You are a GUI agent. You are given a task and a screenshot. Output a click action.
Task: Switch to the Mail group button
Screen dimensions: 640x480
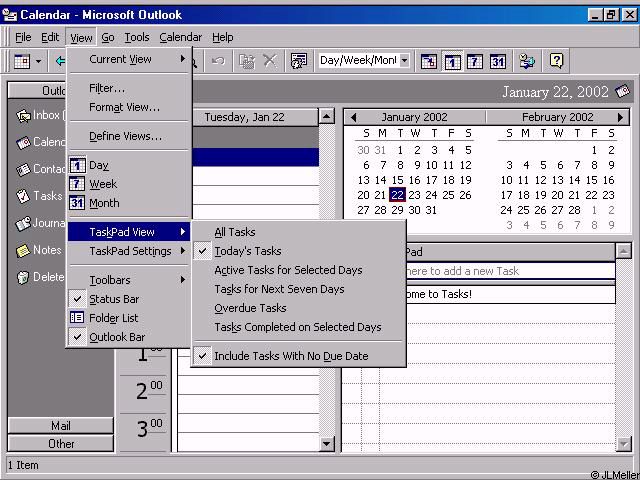(x=61, y=426)
